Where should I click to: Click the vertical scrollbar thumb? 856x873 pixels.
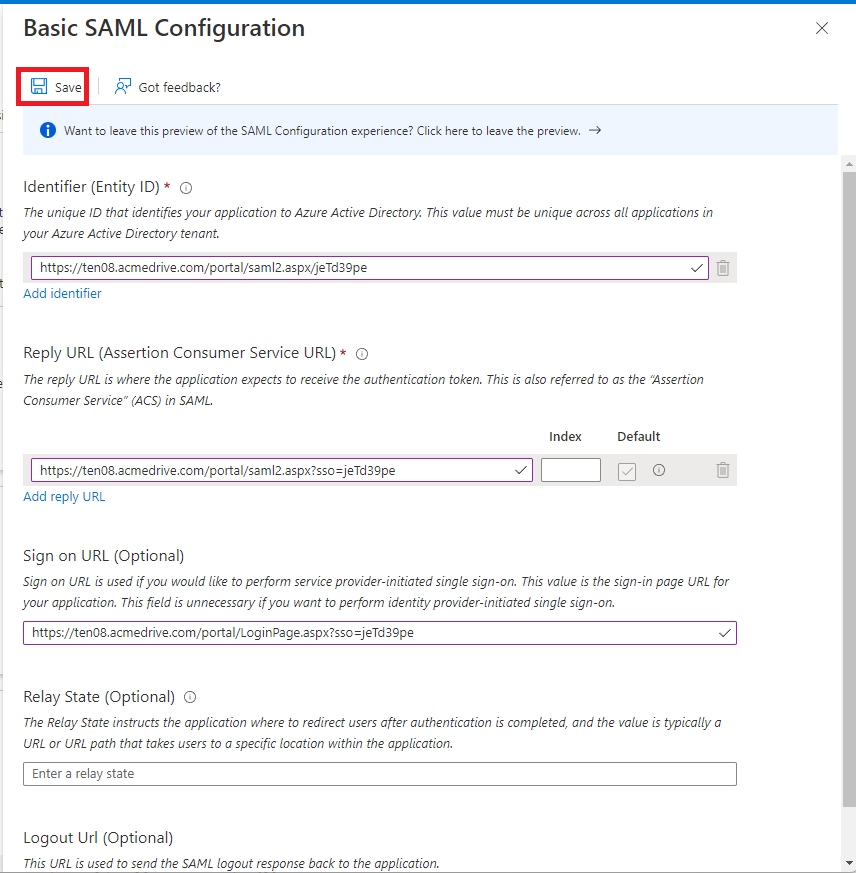[849, 489]
